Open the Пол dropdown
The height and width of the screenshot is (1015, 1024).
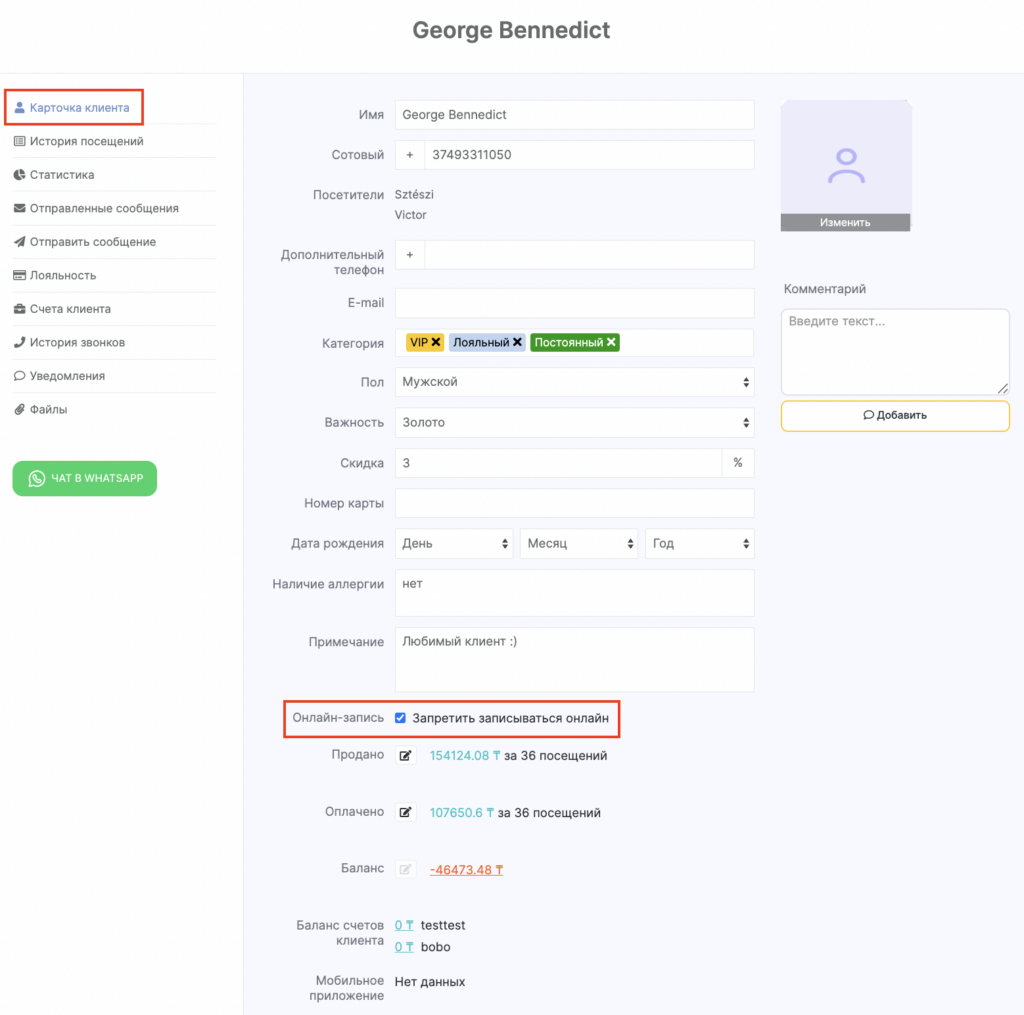574,382
